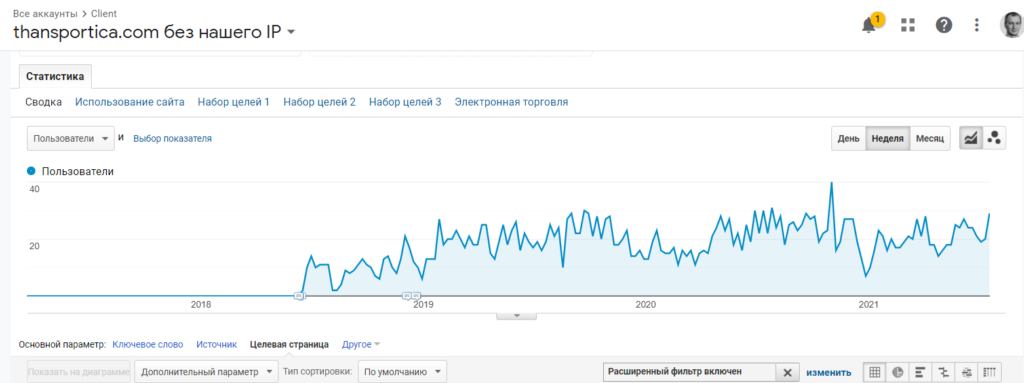This screenshot has width=1024, height=383.
Task: Open annotation marker in mid-2018
Action: 299,296
